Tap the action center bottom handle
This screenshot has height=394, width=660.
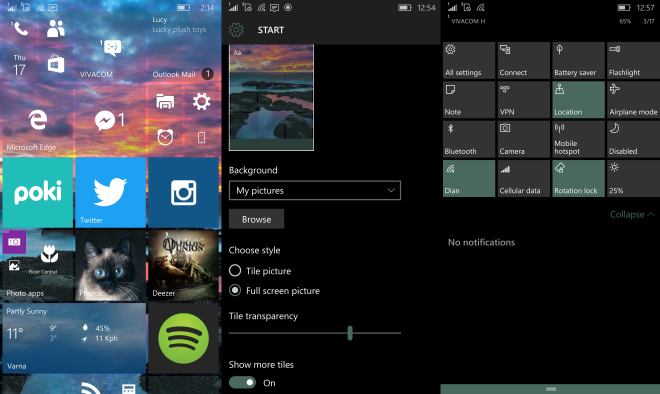pyautogui.click(x=551, y=389)
